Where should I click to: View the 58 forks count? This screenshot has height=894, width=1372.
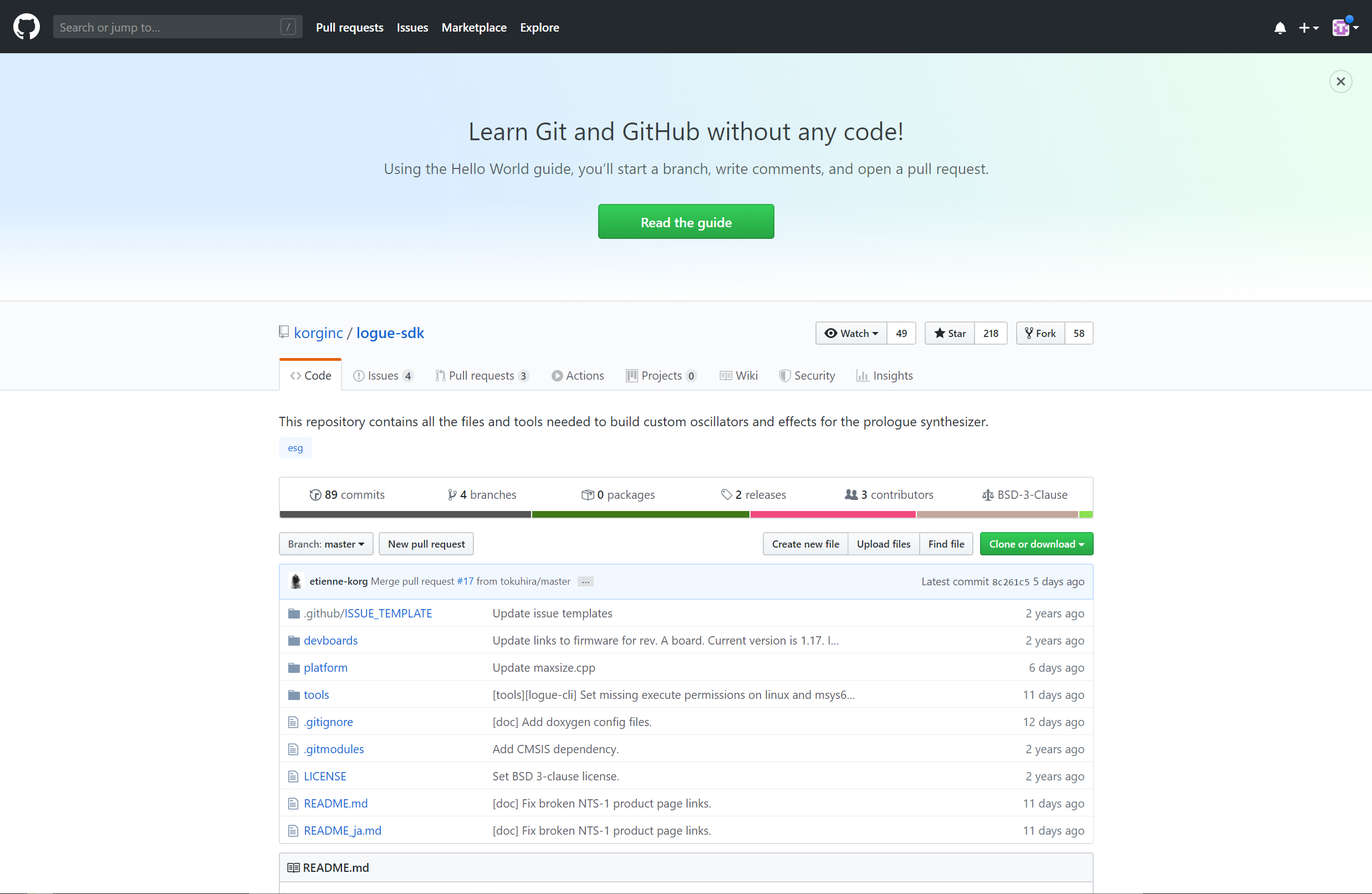[x=1079, y=333]
